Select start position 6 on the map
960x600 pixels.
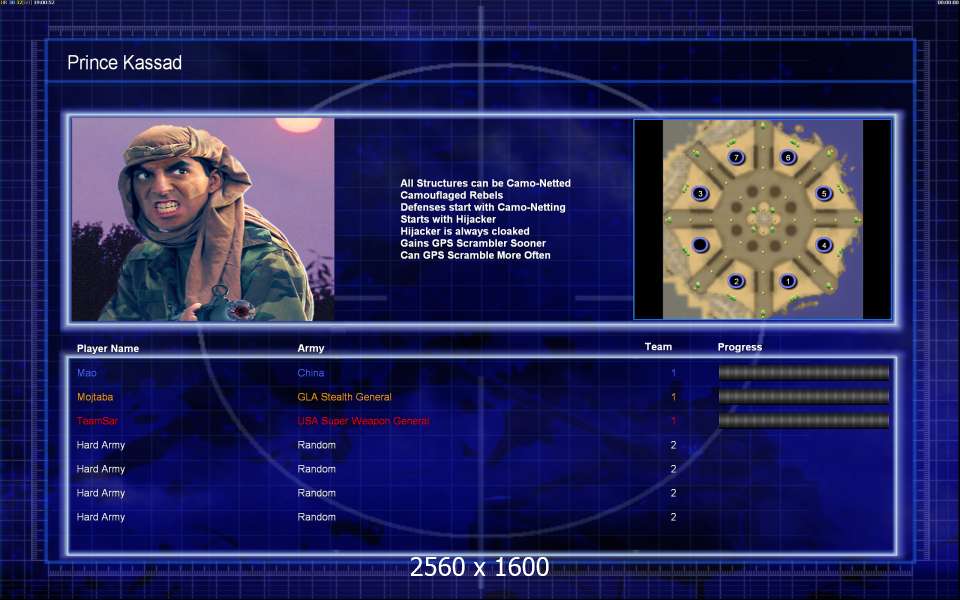point(788,157)
